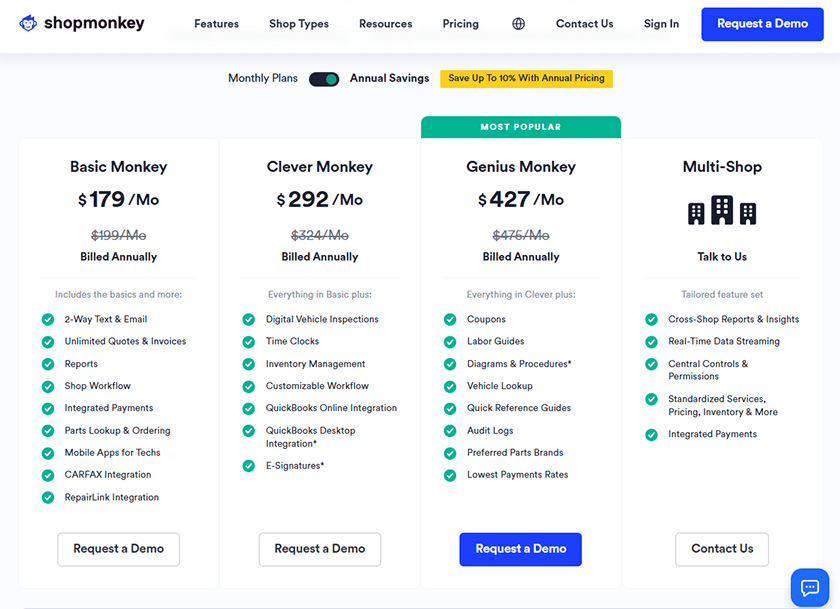This screenshot has height=609, width=840.
Task: Click Mobile Apps for Techs feature text
Action: [112, 453]
